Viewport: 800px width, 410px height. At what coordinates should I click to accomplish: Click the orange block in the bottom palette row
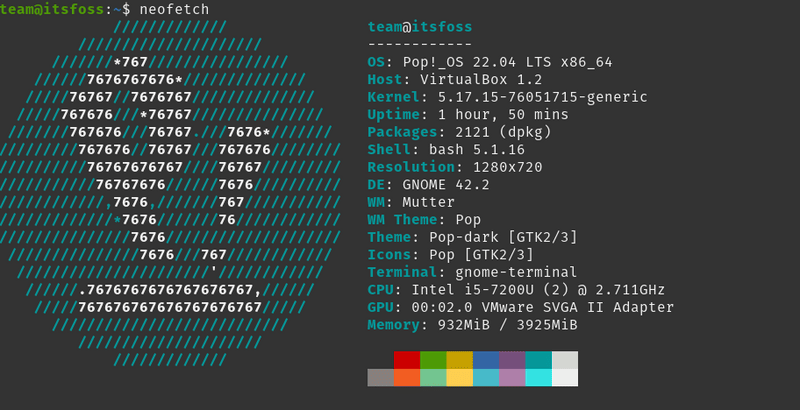[x=407, y=377]
